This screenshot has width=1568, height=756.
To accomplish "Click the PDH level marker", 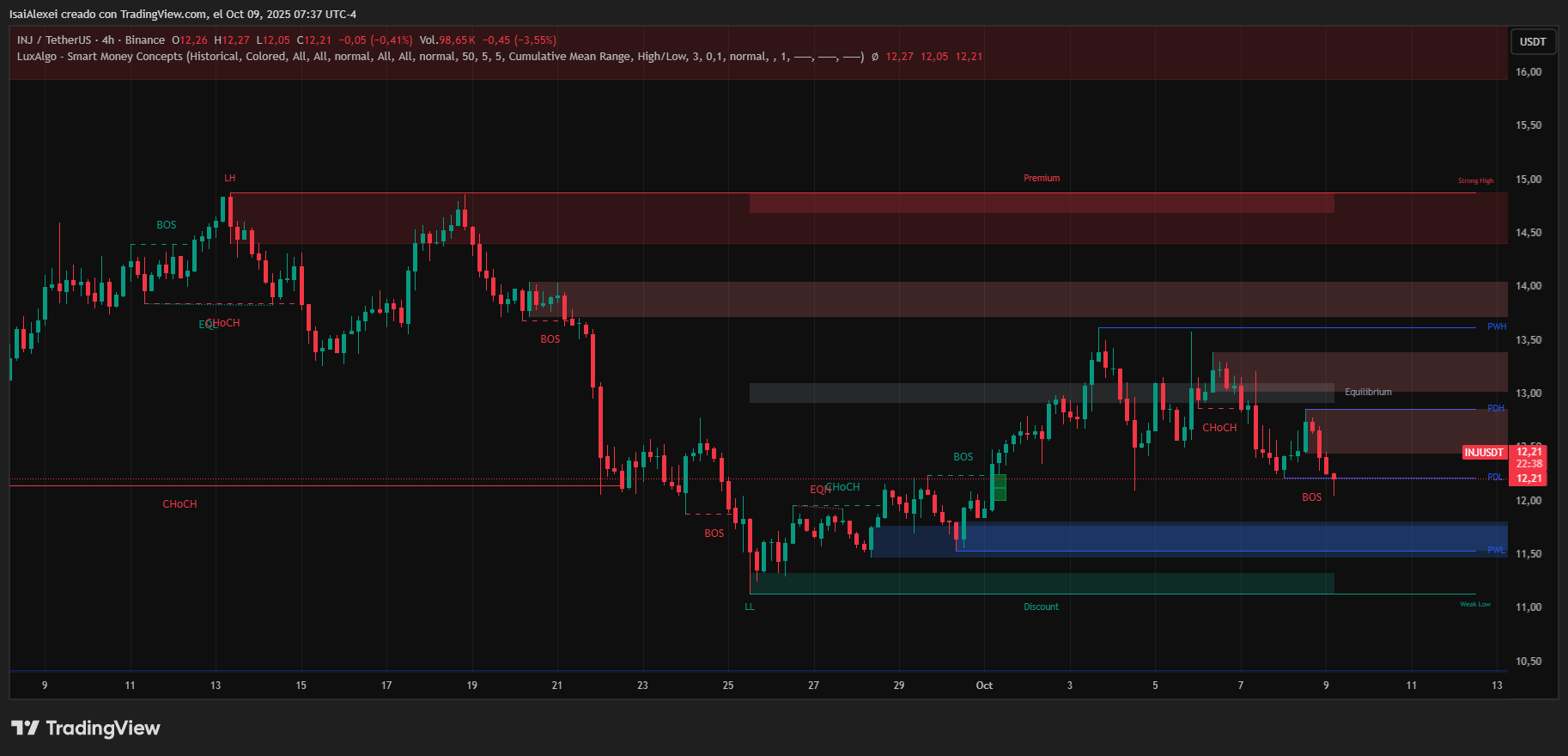I will click(x=1495, y=408).
